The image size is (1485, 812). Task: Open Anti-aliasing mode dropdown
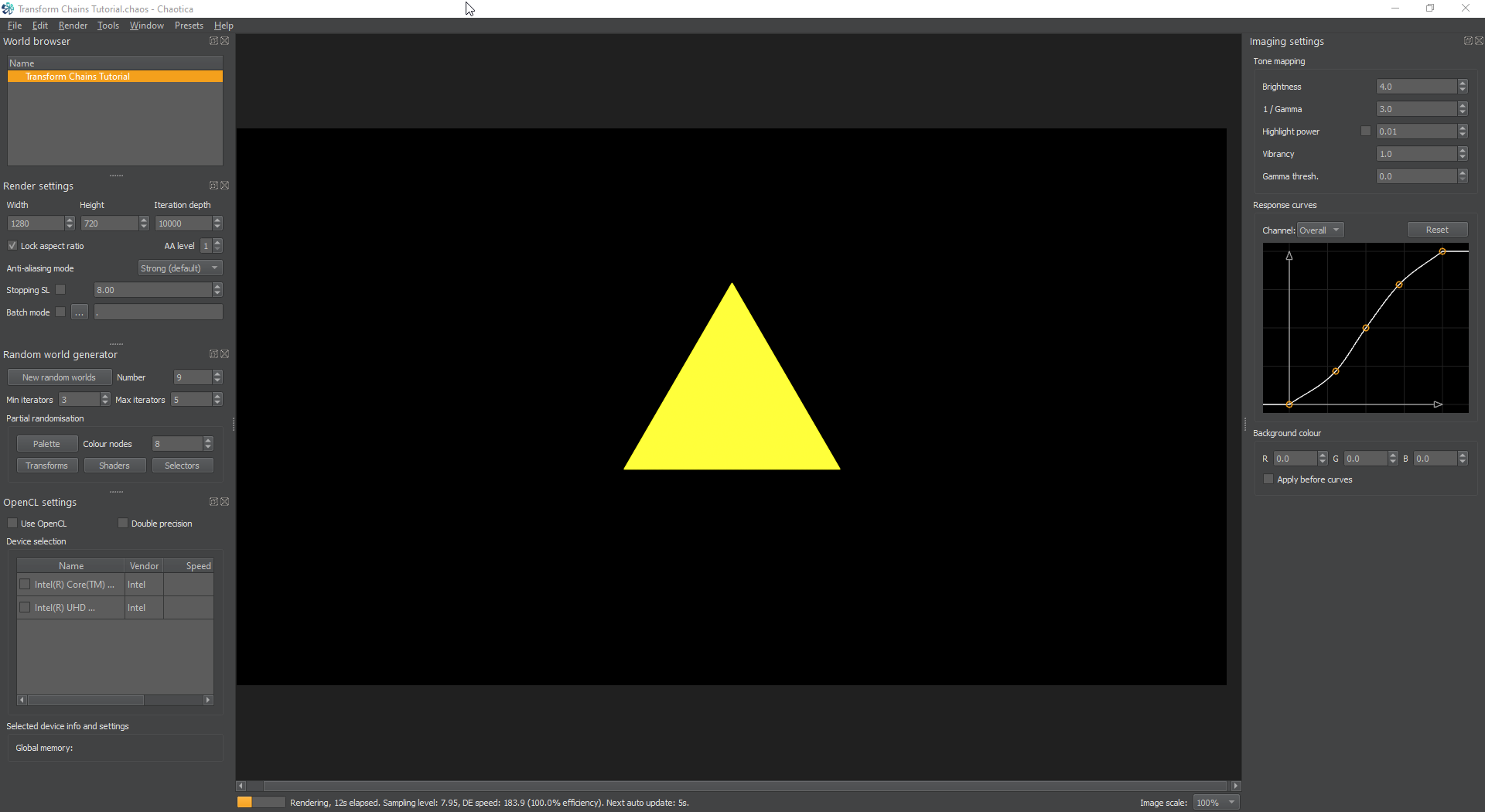coord(180,268)
